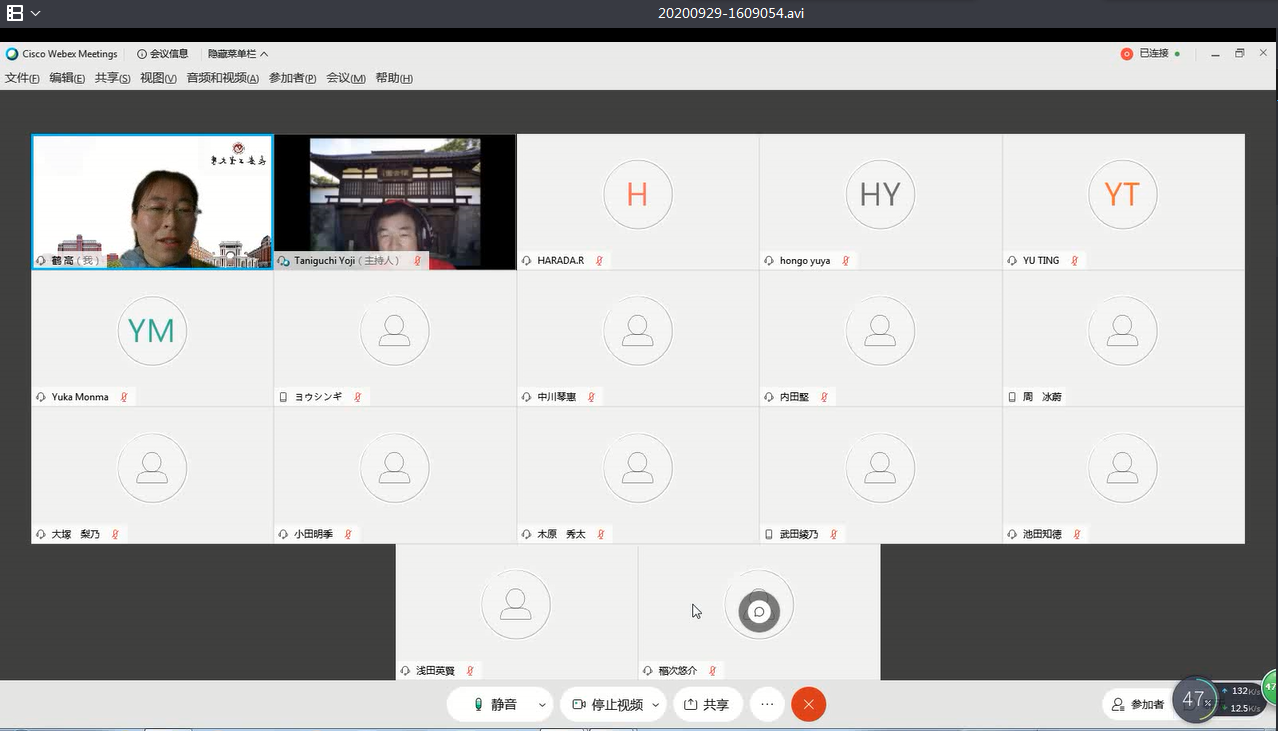1278x731 pixels.
Task: Click the 共享 share button
Action: tap(707, 705)
